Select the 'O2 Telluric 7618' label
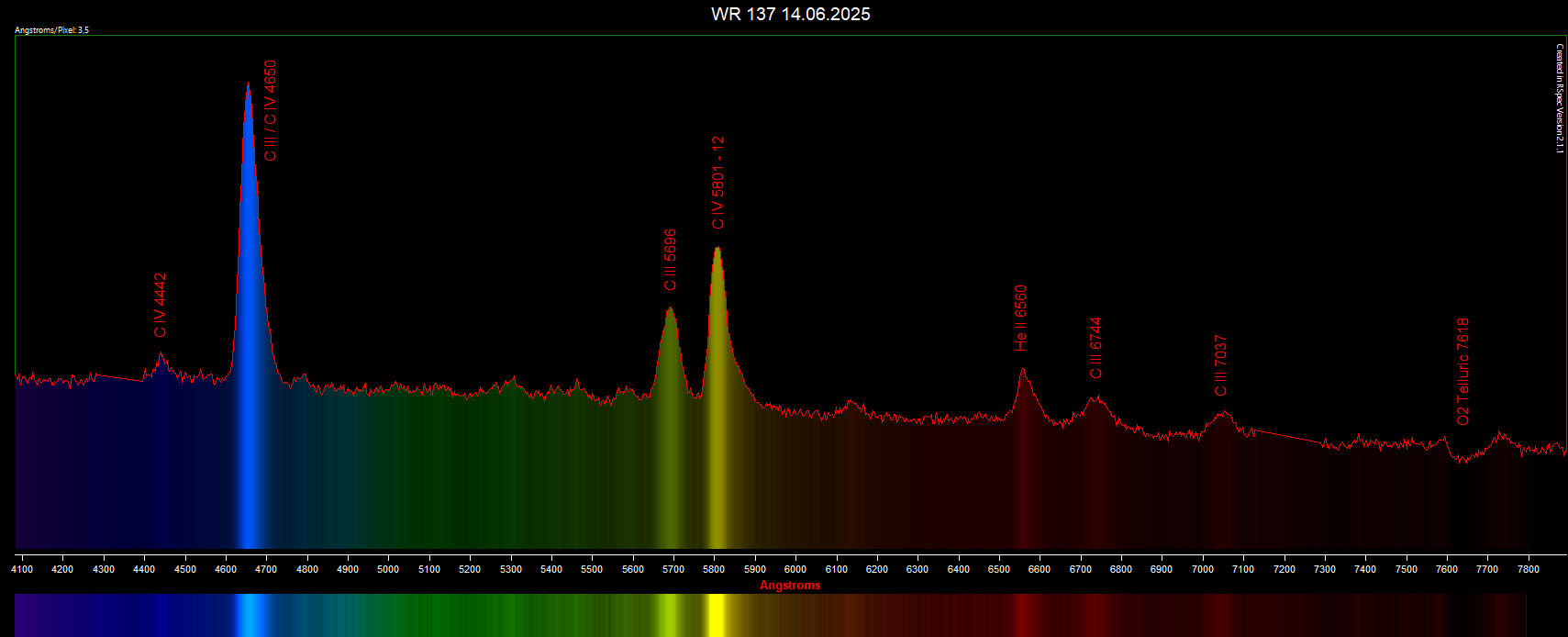Screen dimensions: 1568x637 coord(1463,372)
